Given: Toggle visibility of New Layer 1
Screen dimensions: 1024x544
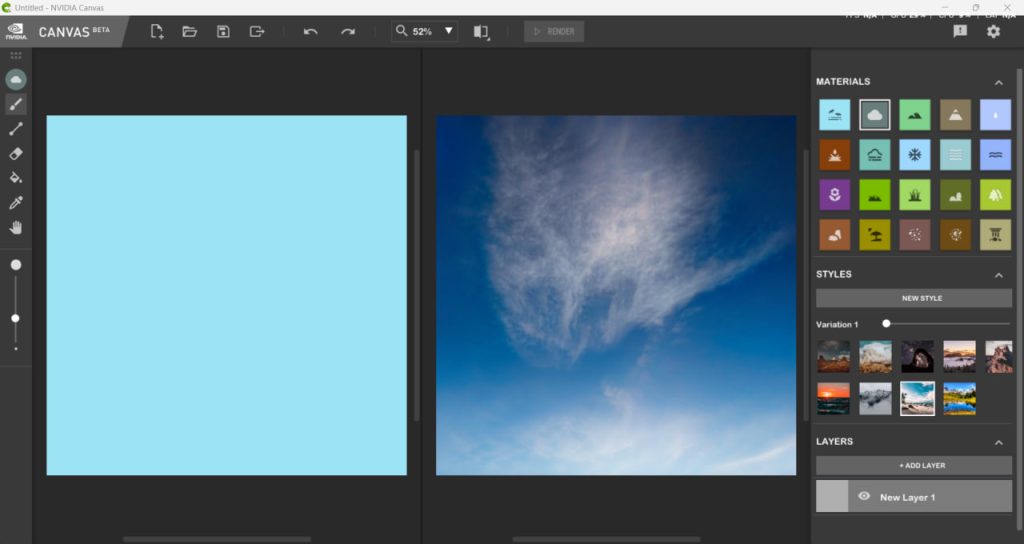Looking at the screenshot, I should pos(863,496).
